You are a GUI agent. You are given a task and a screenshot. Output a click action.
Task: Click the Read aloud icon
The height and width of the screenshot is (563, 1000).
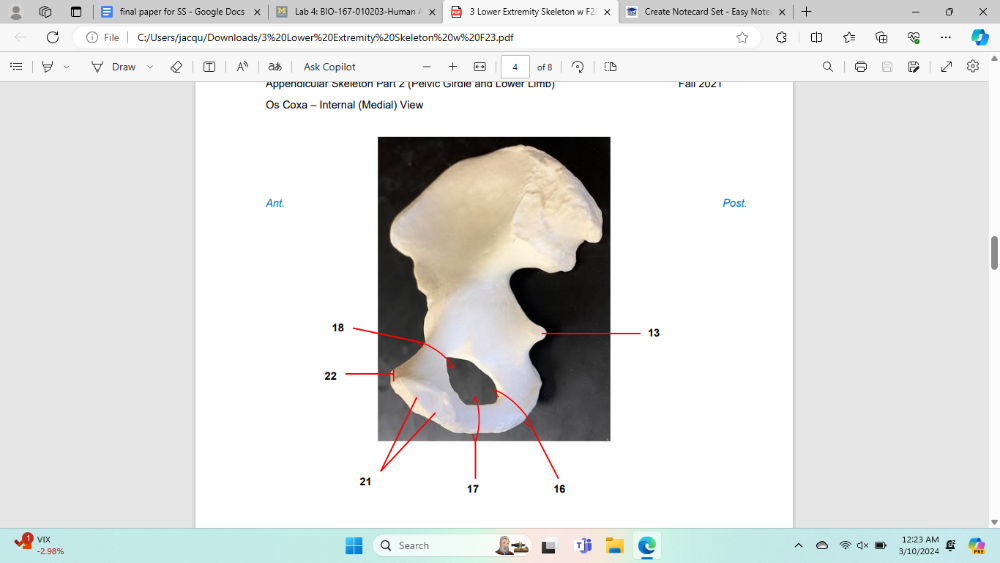pyautogui.click(x=242, y=67)
